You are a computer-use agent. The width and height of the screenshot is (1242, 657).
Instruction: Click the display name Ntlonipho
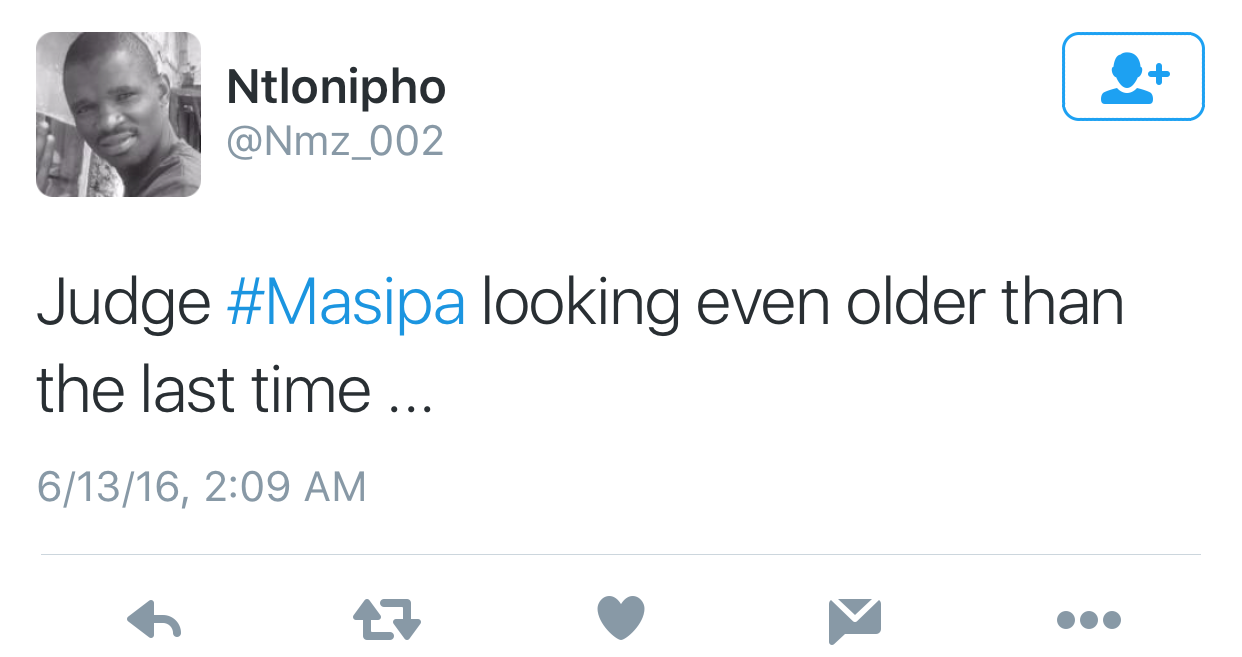(x=336, y=88)
